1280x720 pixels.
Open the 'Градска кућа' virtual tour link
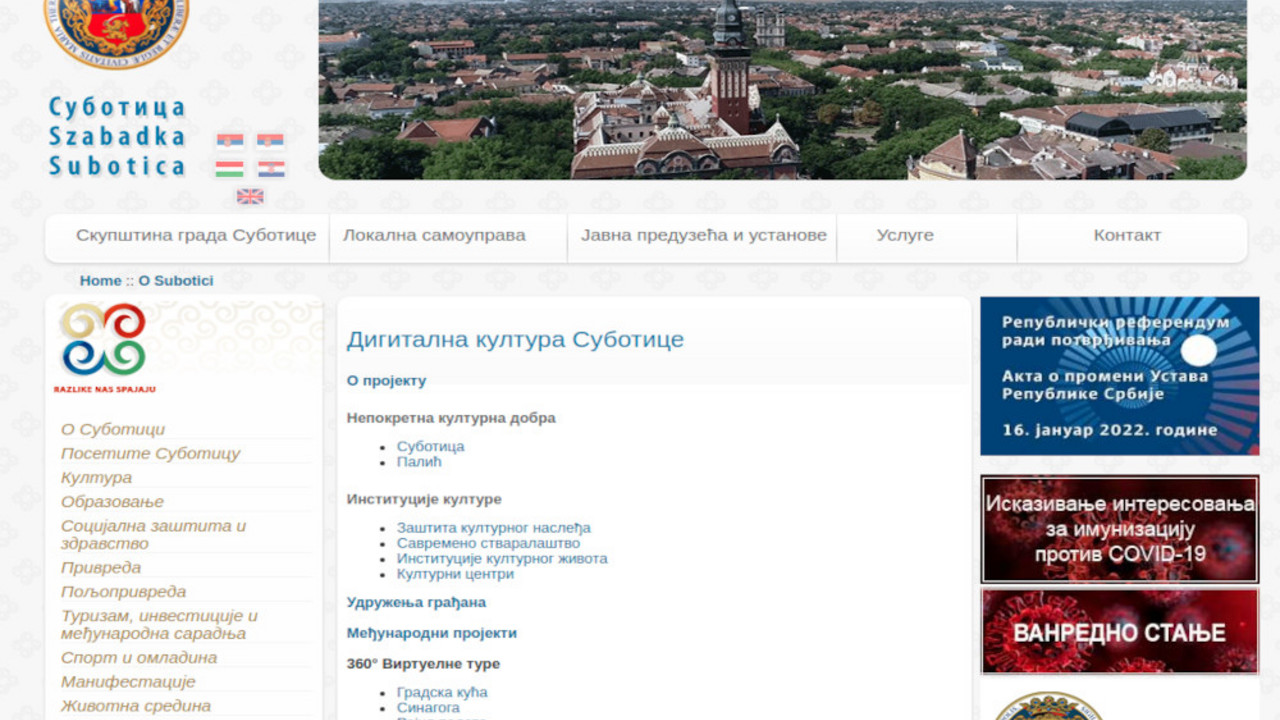click(x=442, y=692)
